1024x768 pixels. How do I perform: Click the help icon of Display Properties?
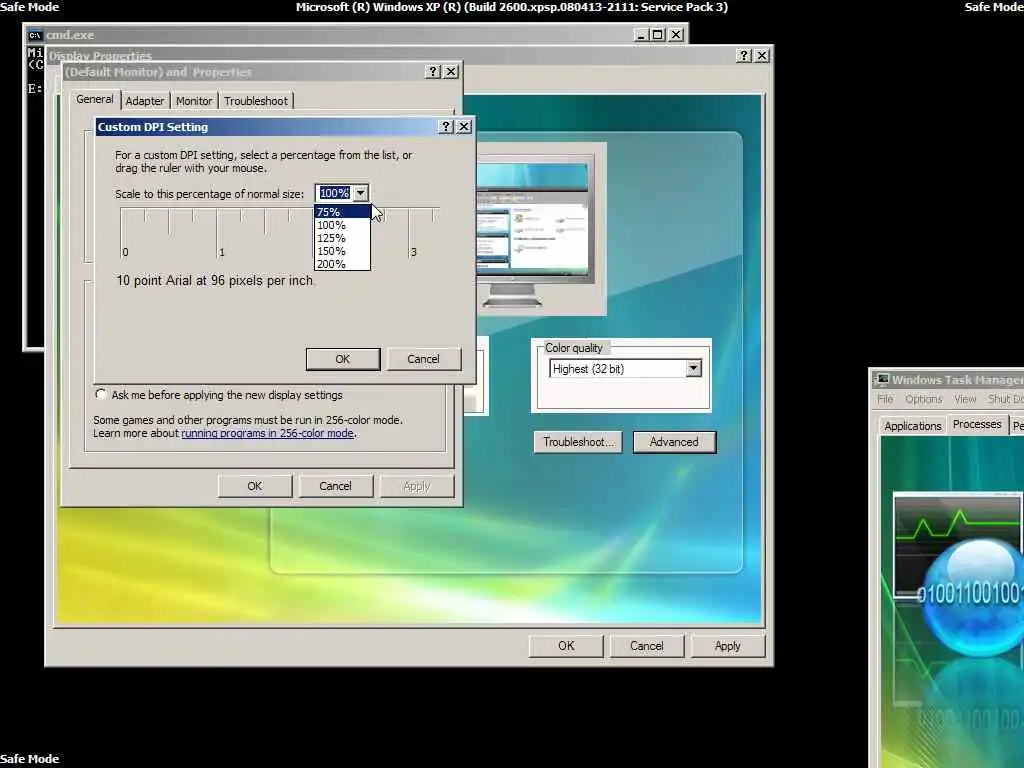click(x=744, y=56)
